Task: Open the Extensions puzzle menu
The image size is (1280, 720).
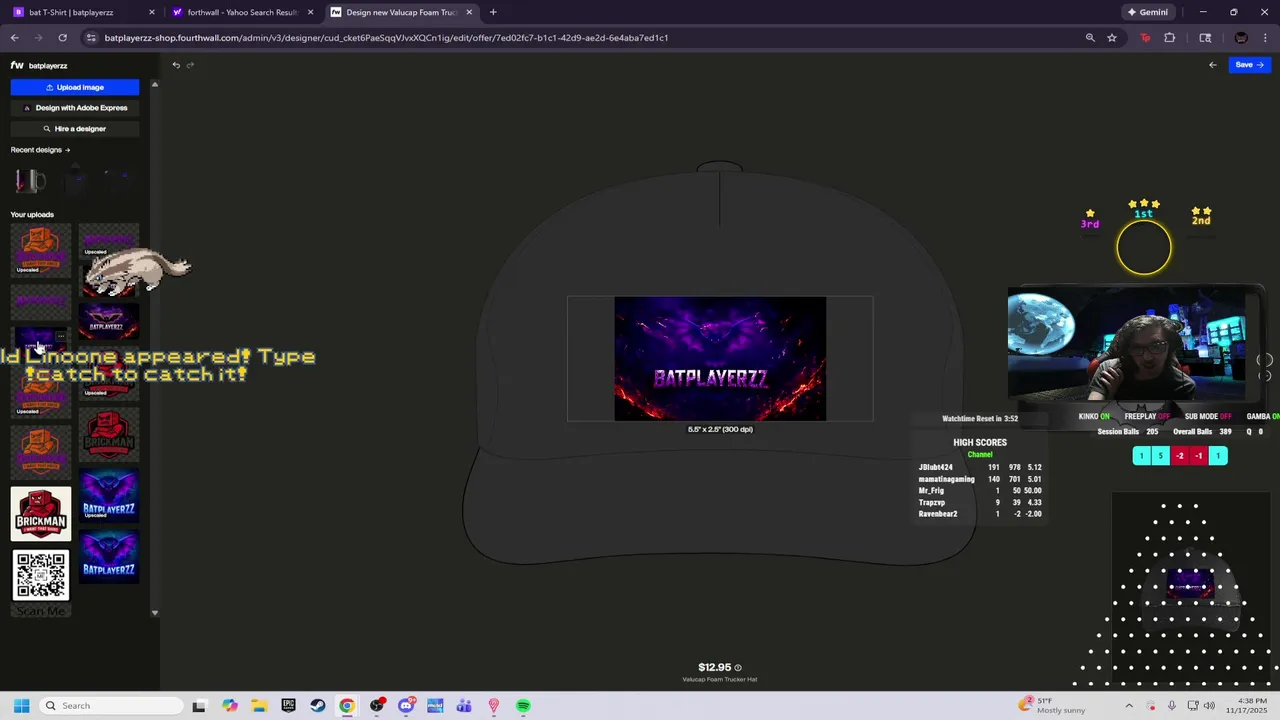Action: tap(1170, 38)
